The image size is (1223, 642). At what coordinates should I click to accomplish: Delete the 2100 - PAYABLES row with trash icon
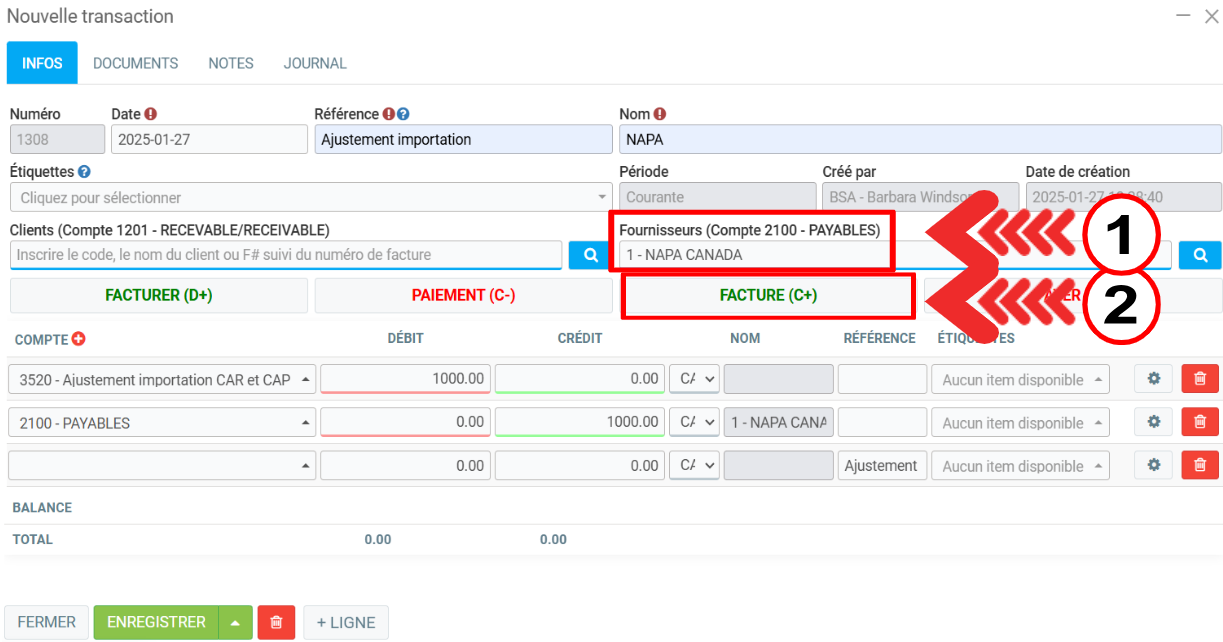coord(1200,422)
